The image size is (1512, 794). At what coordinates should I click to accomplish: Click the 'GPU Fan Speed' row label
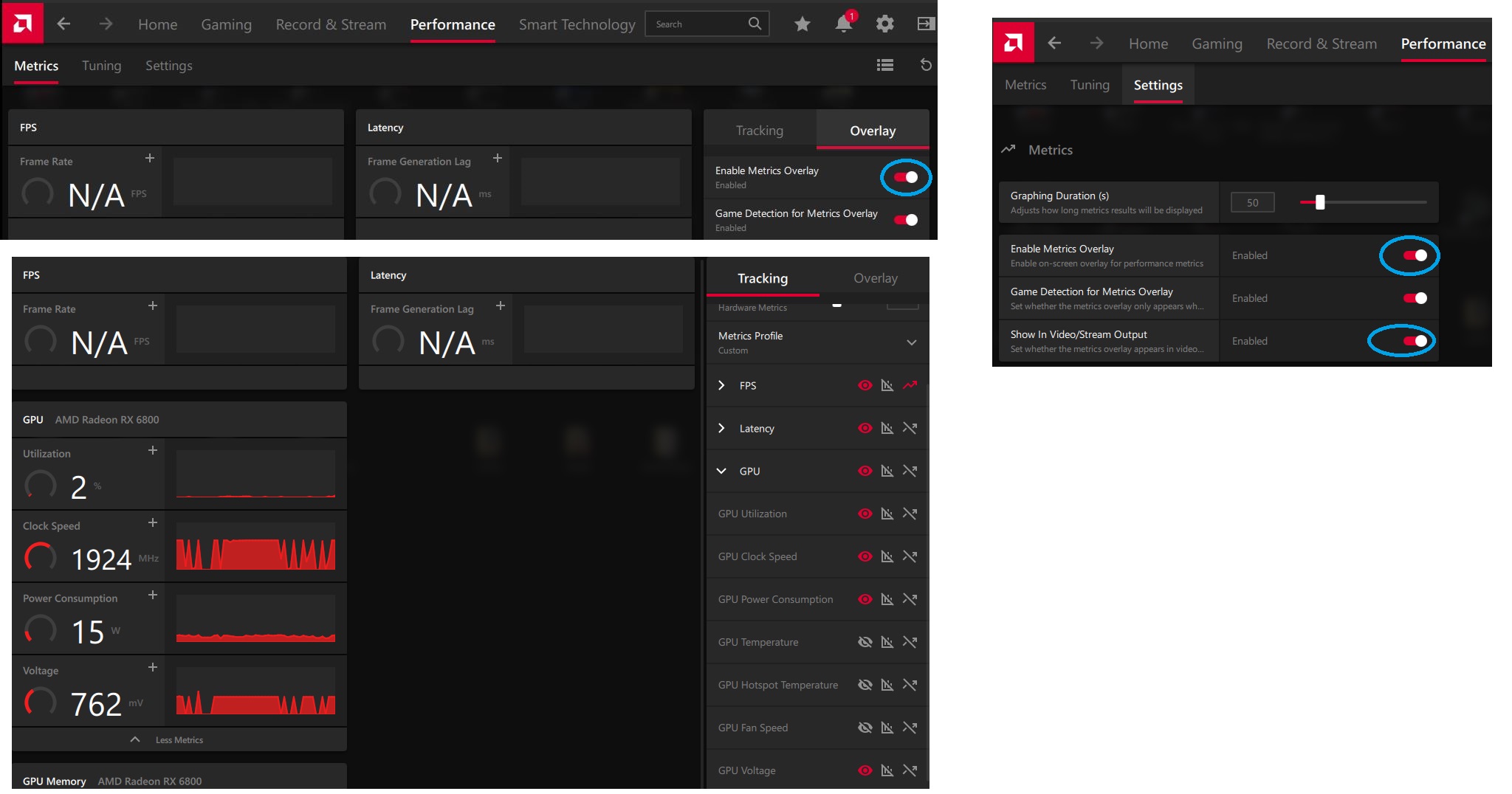tap(753, 728)
